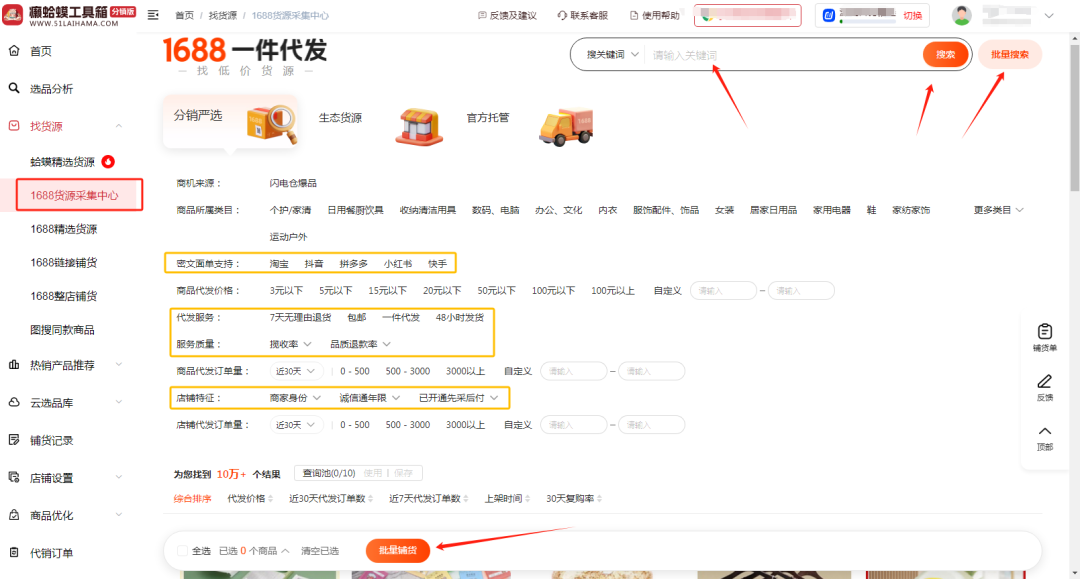Toggle the 48小时发货 service filter
1080x581 pixels.
459,317
